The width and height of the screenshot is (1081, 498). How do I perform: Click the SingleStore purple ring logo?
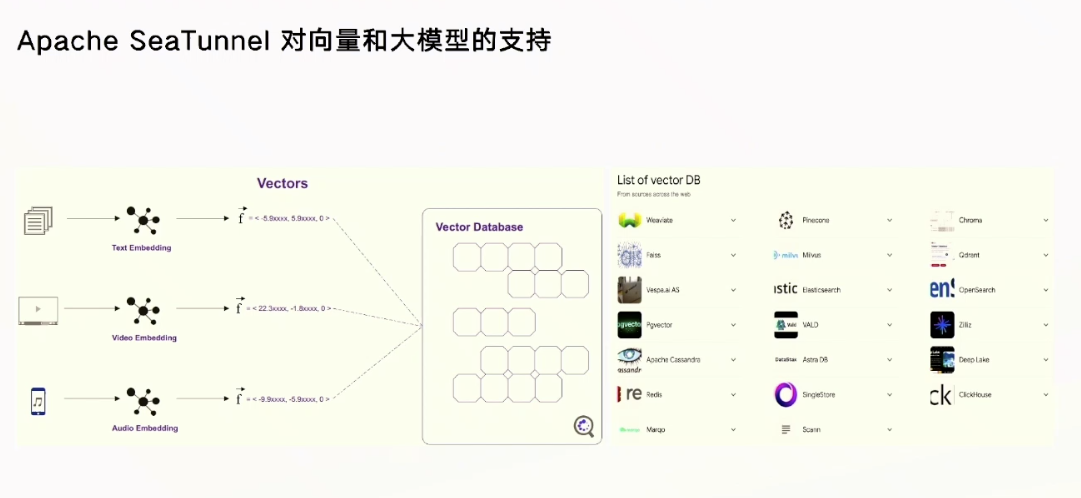(x=786, y=395)
